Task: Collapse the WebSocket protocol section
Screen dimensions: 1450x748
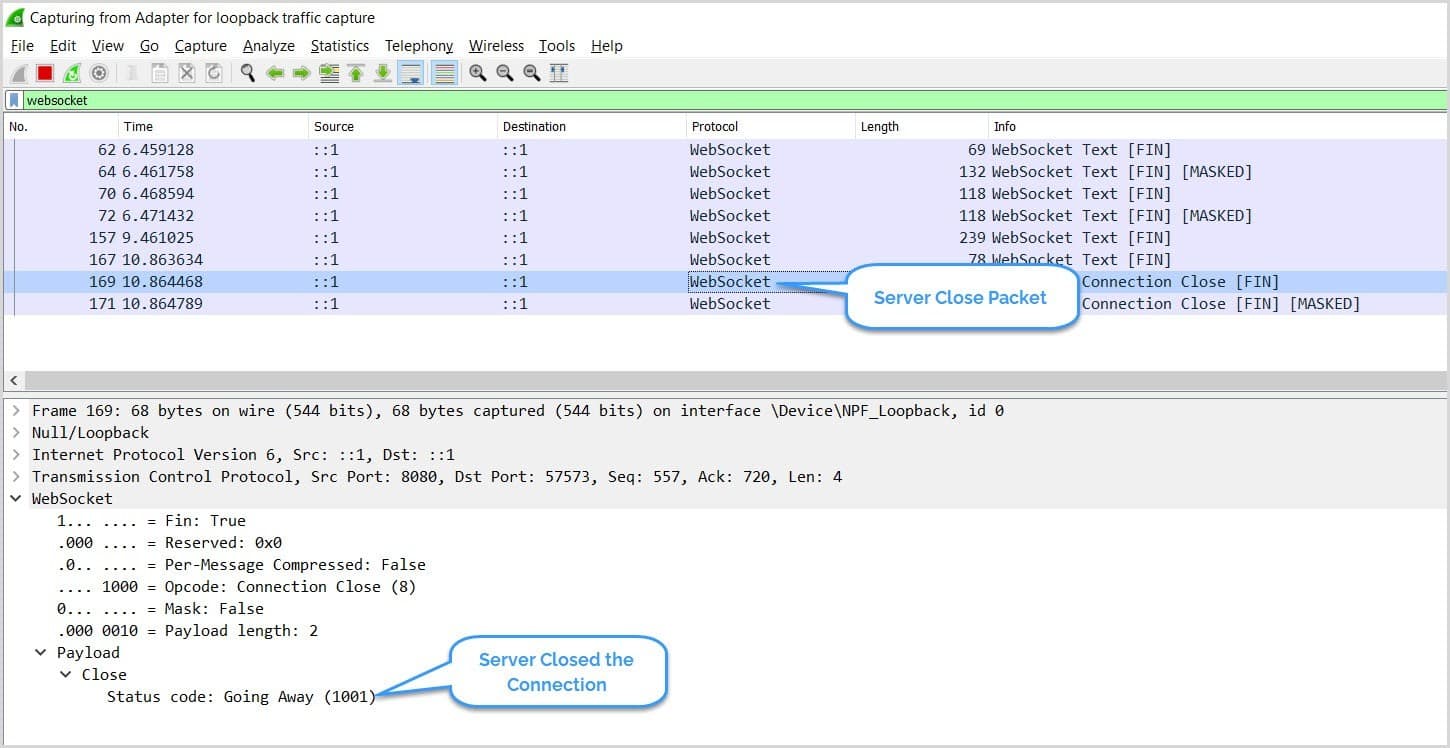Action: pyautogui.click(x=16, y=499)
